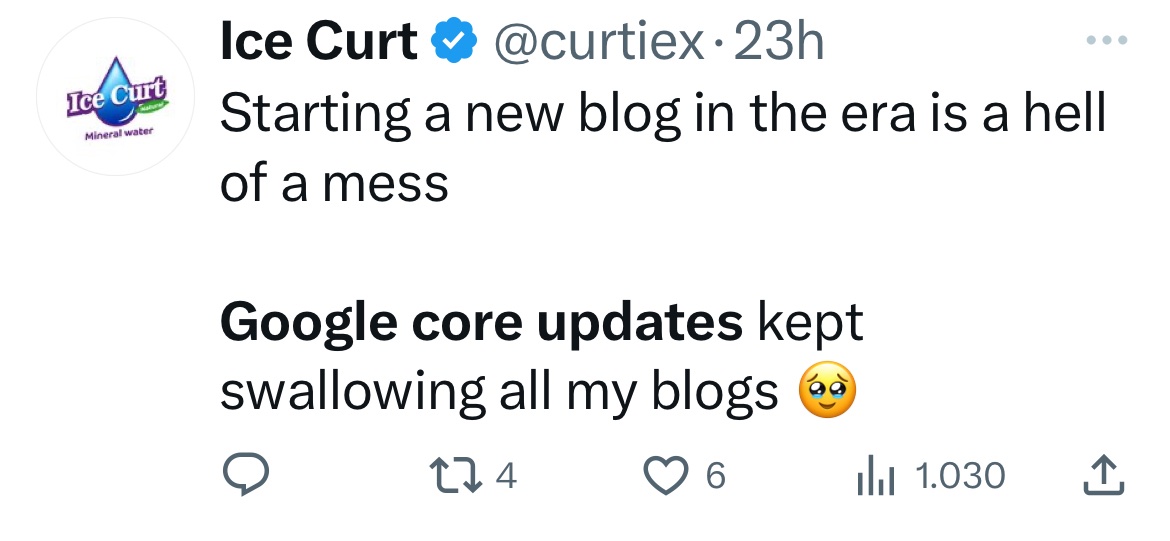This screenshot has height=541, width=1170.
Task: Click the reply speech bubble icon
Action: click(243, 475)
